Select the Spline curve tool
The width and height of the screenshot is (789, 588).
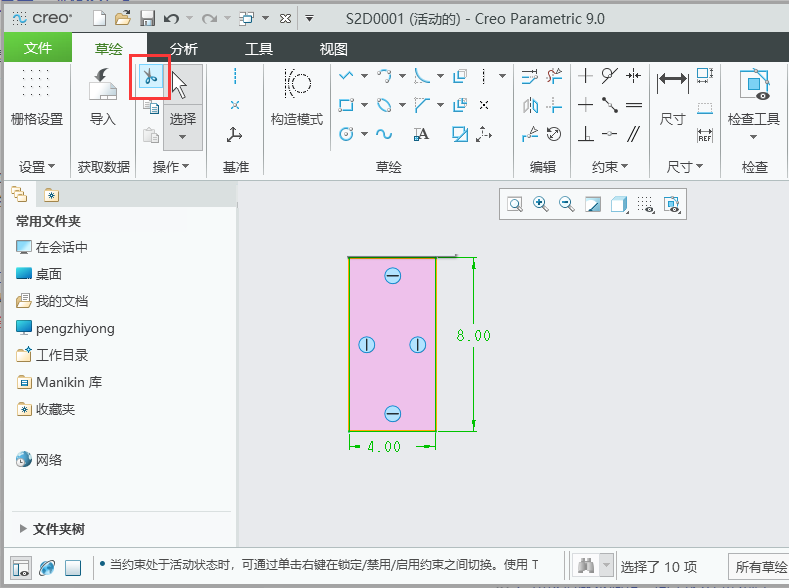pyautogui.click(x=384, y=134)
